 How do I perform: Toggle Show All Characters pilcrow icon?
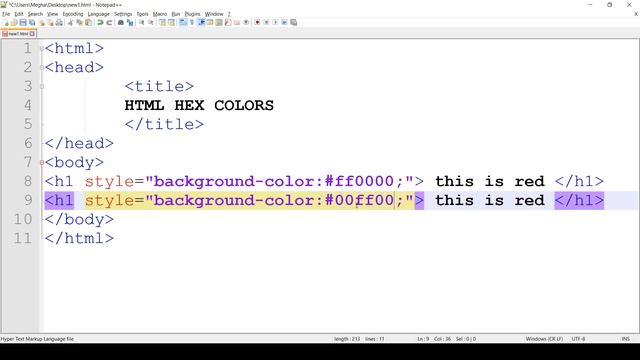point(191,22)
